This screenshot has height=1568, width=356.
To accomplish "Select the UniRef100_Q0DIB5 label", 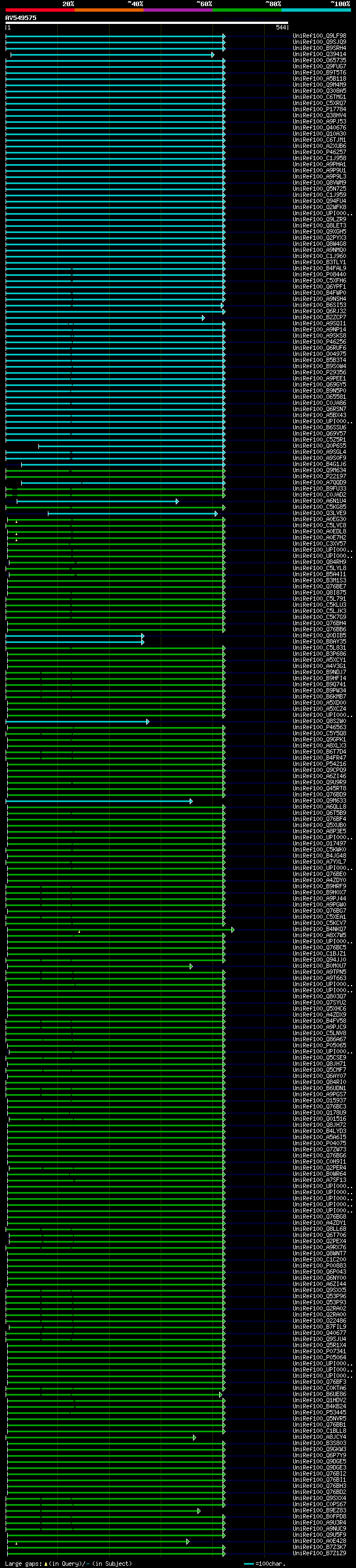I will (x=319, y=635).
